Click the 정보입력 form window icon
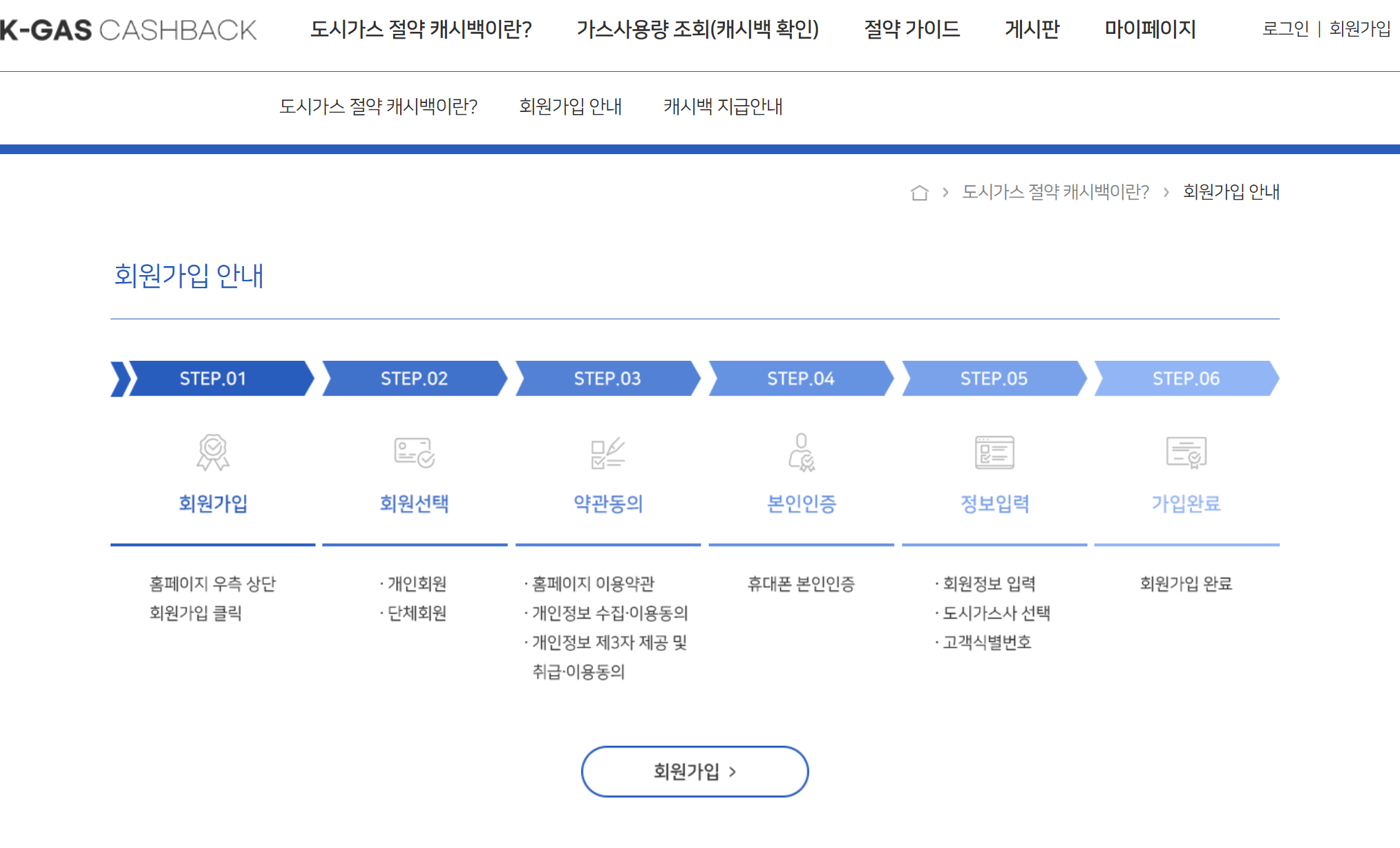 point(994,453)
